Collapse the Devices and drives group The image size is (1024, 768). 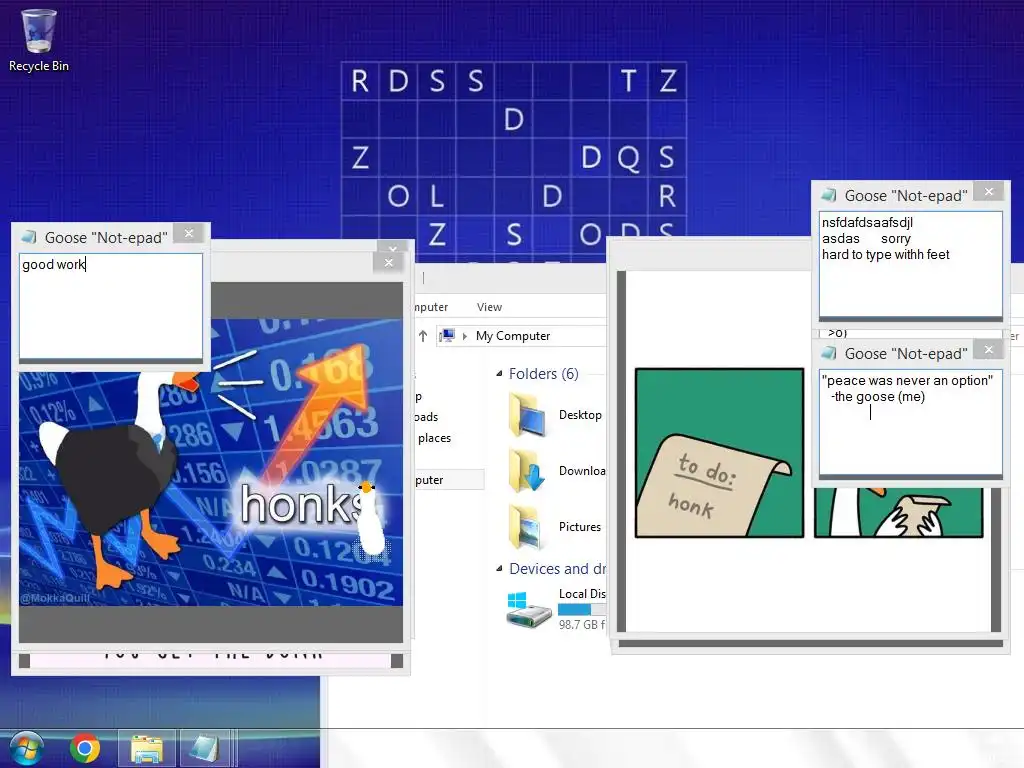(x=499, y=569)
